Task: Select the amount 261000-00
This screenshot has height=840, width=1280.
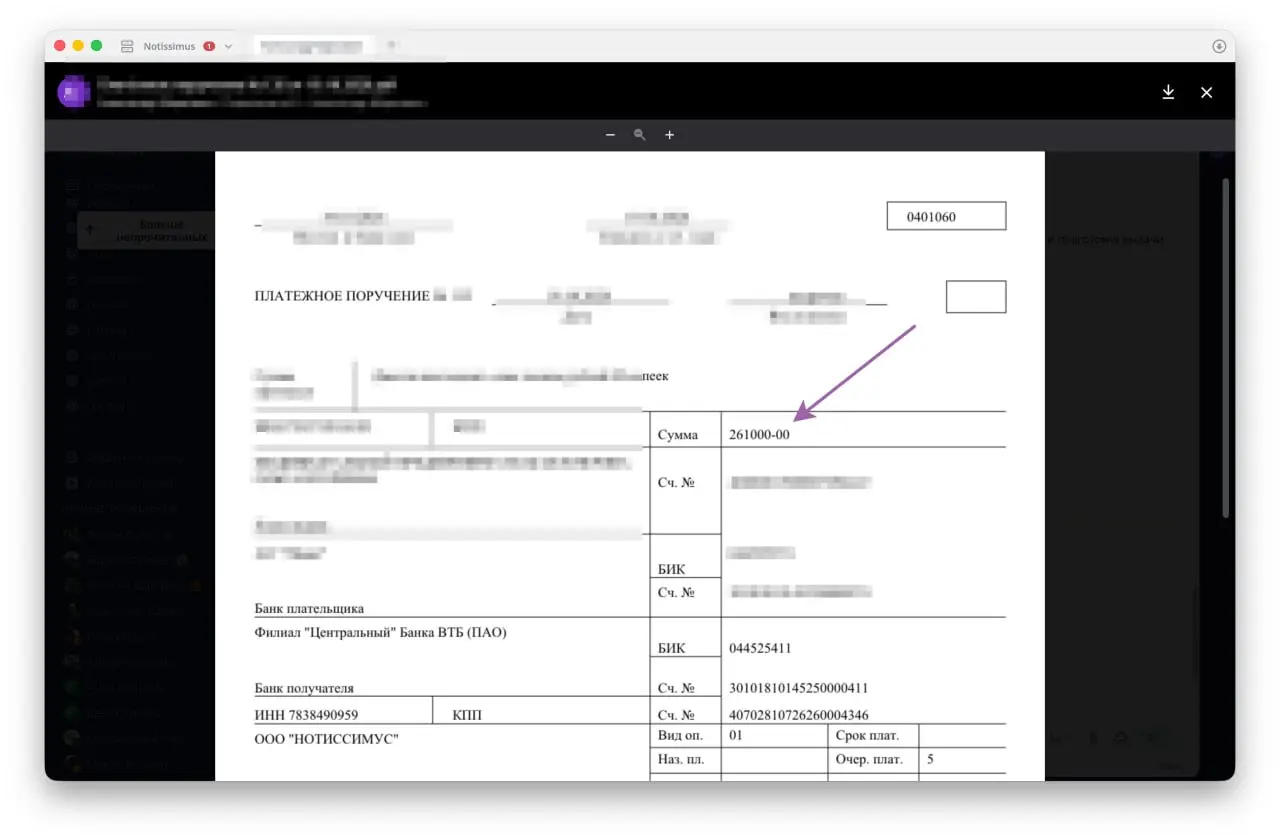Action: coord(760,435)
